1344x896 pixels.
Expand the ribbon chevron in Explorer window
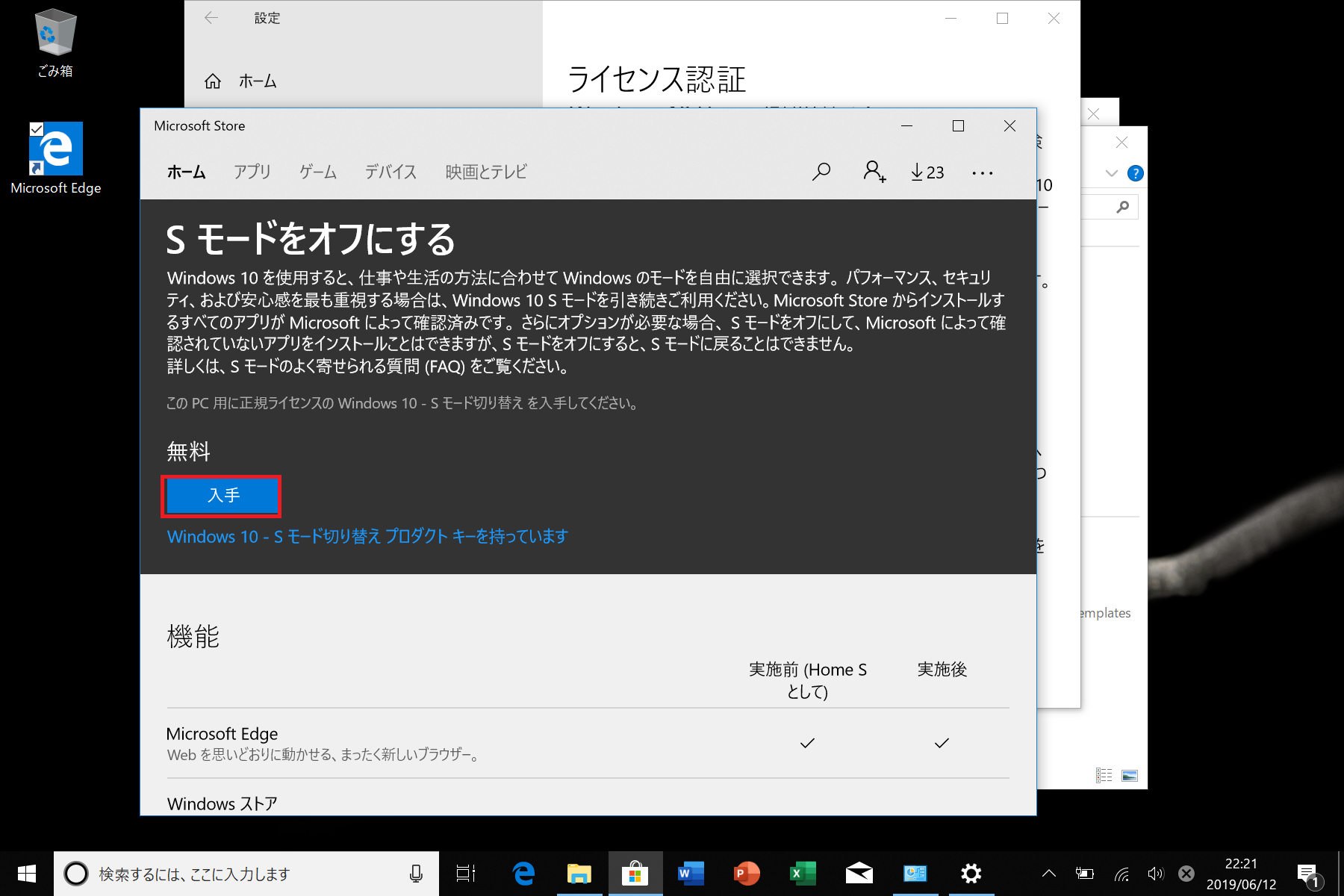pos(1111,173)
